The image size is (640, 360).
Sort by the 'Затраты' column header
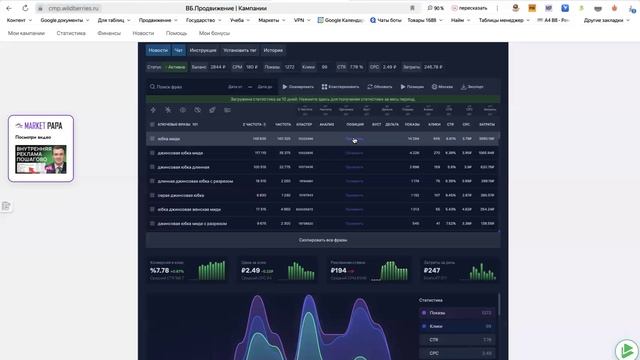pyautogui.click(x=487, y=124)
